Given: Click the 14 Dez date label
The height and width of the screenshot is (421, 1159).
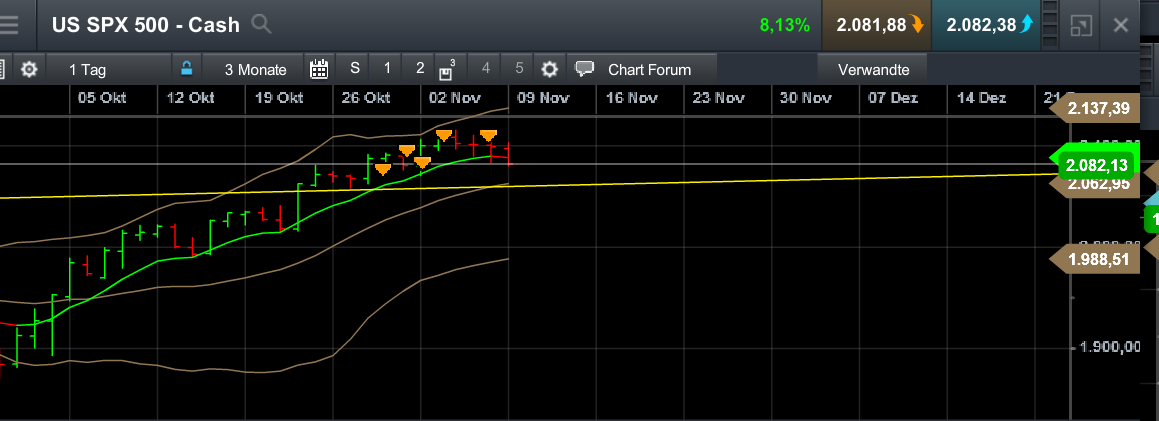Looking at the screenshot, I should pos(981,97).
